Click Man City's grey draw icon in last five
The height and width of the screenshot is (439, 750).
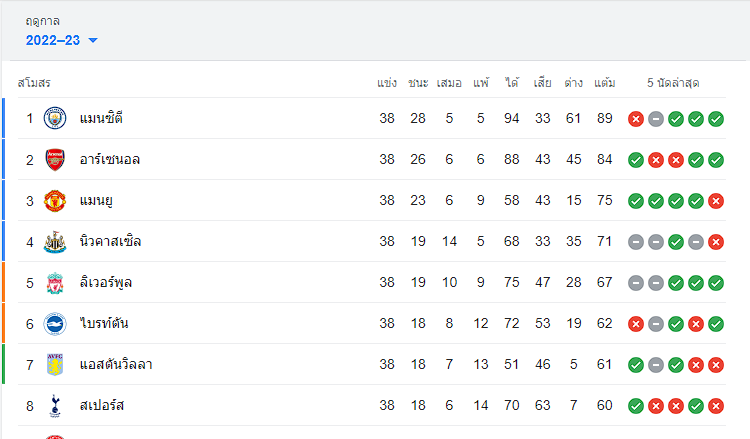click(656, 119)
